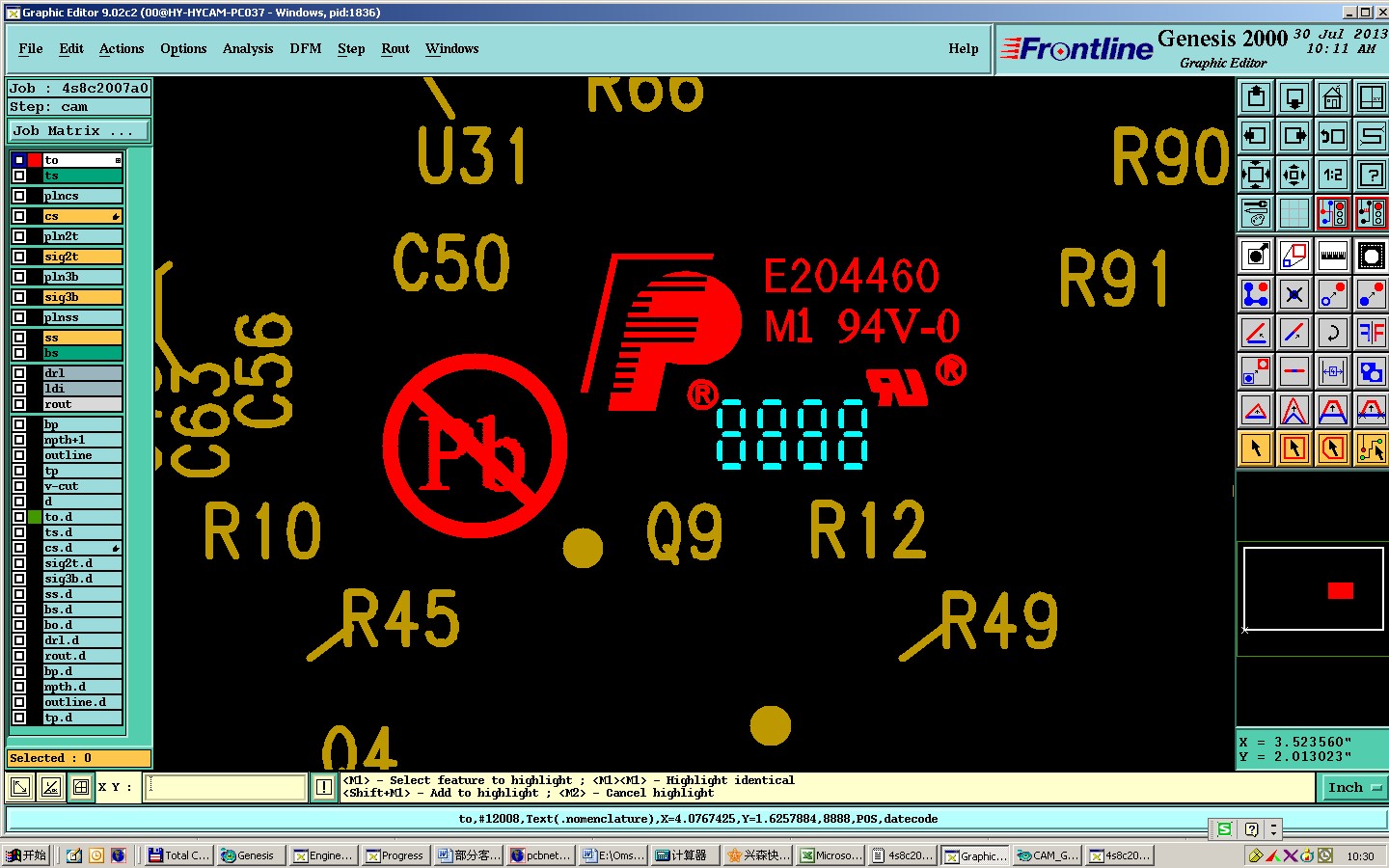Open the Total C... taskbar button
Image resolution: width=1389 pixels, height=868 pixels.
[x=178, y=855]
